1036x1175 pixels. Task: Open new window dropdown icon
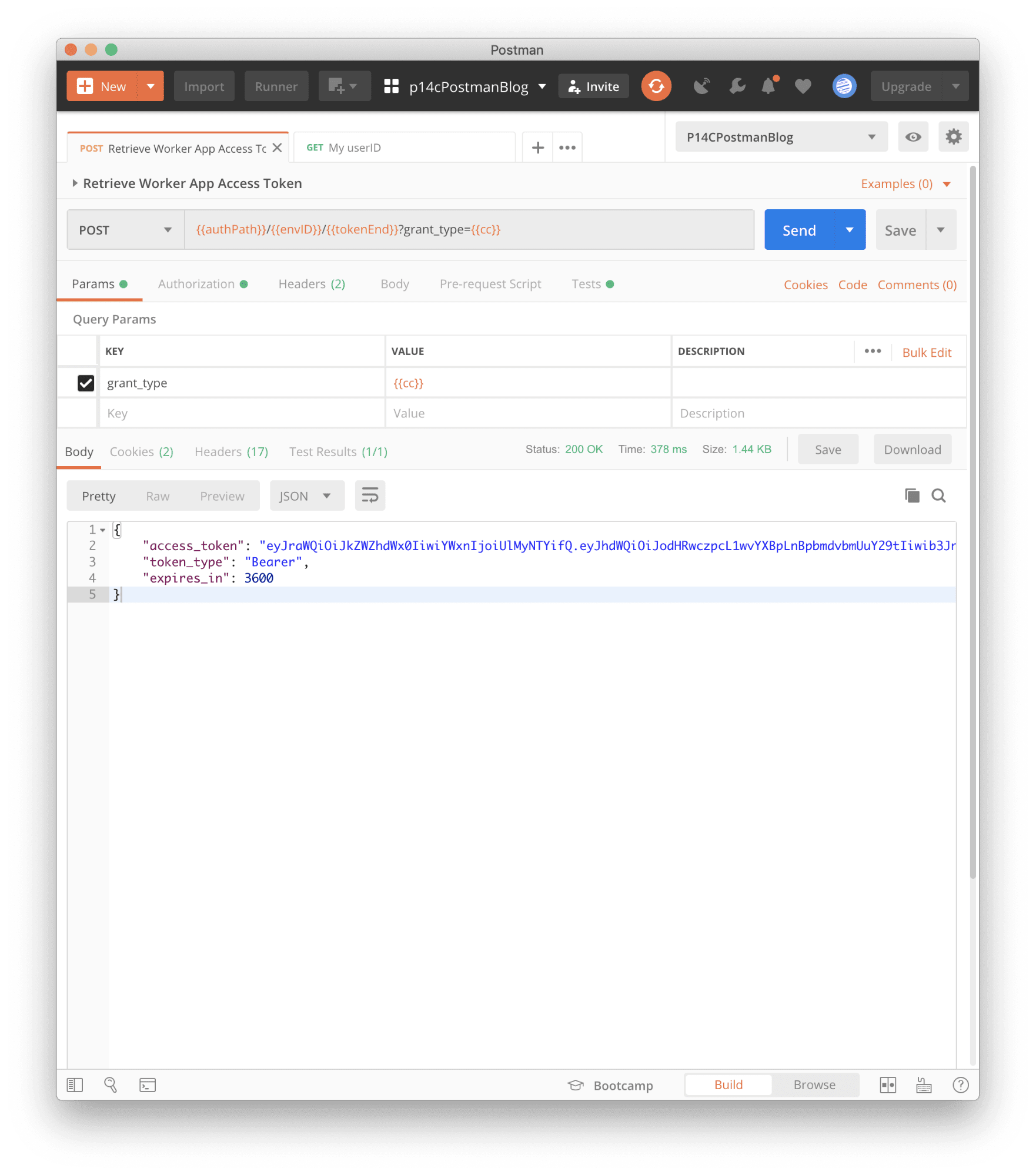pos(345,86)
